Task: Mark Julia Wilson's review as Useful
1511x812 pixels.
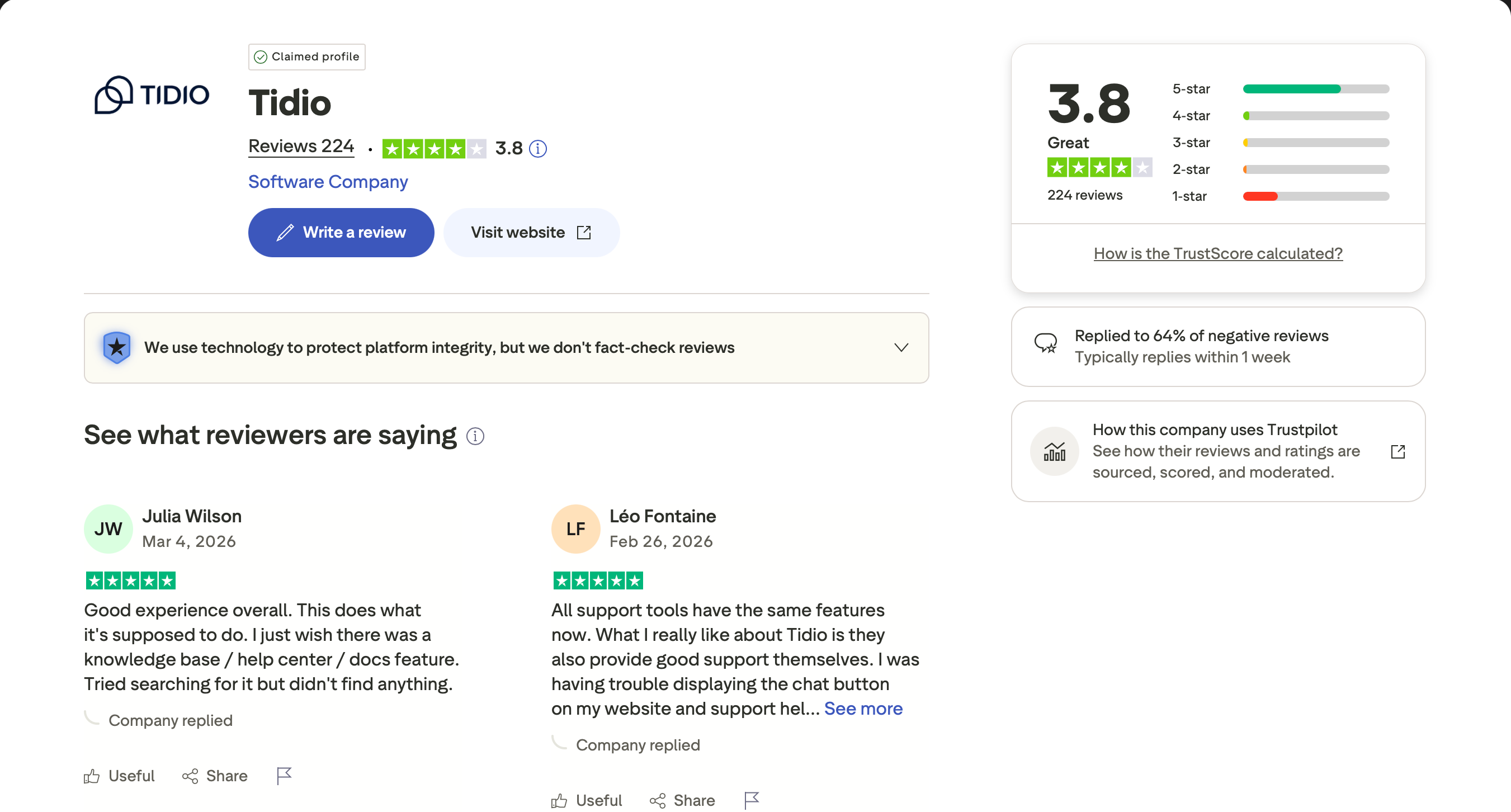Action: [119, 776]
